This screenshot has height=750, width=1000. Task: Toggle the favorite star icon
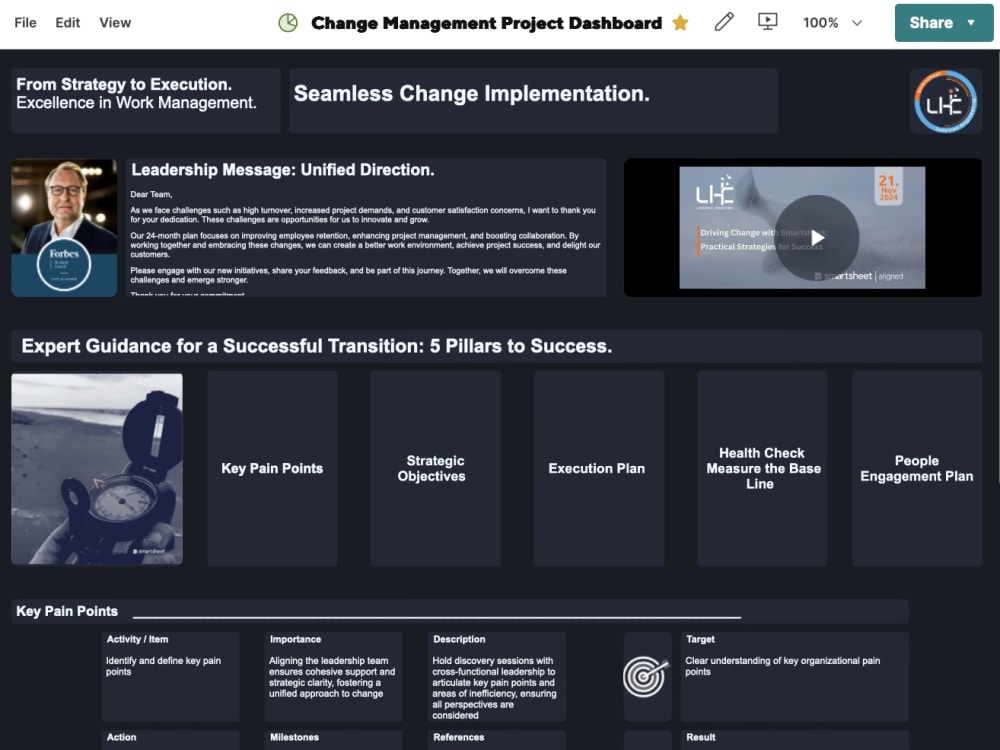pyautogui.click(x=680, y=23)
